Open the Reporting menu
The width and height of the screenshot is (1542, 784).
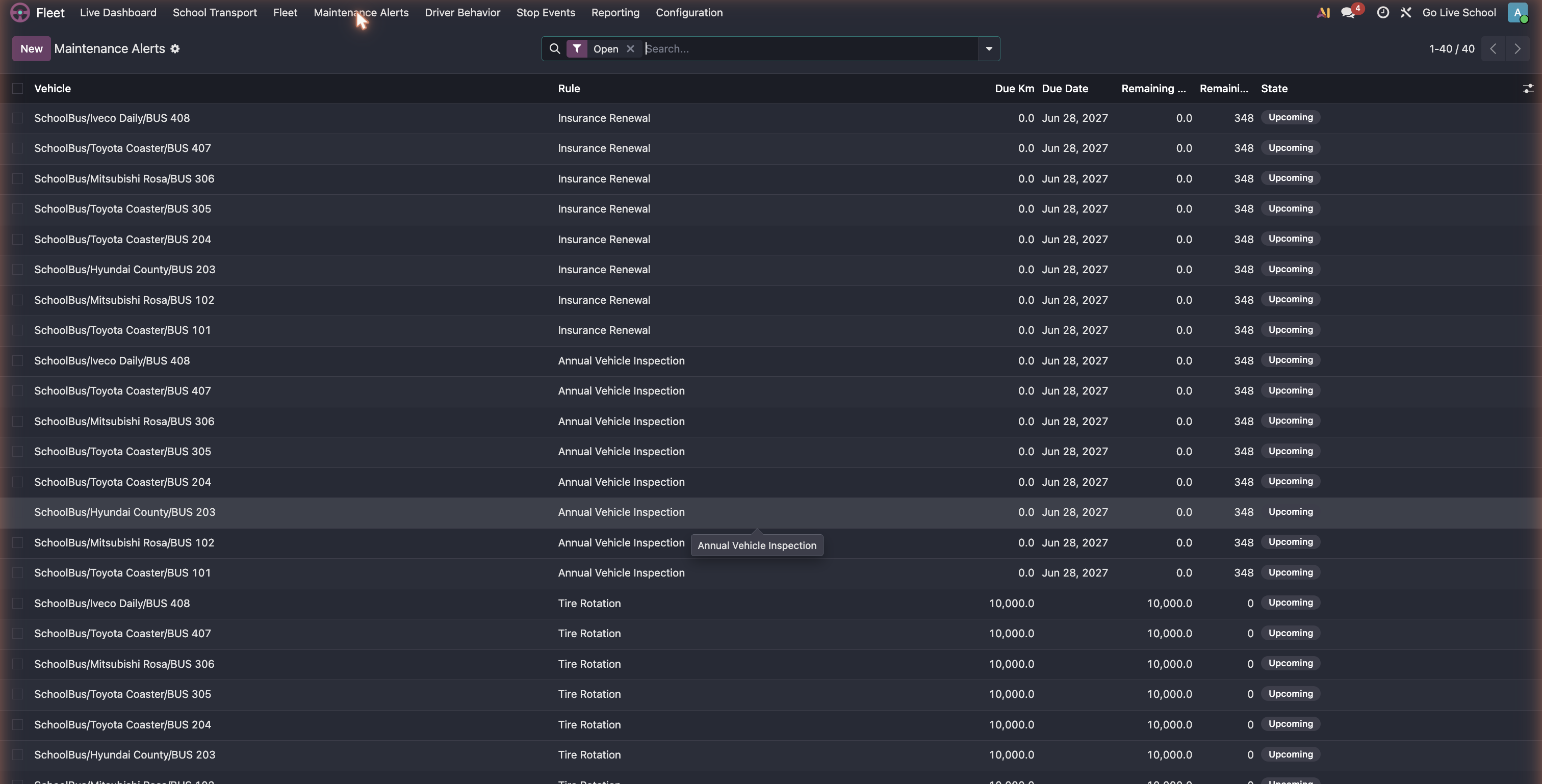coord(615,13)
